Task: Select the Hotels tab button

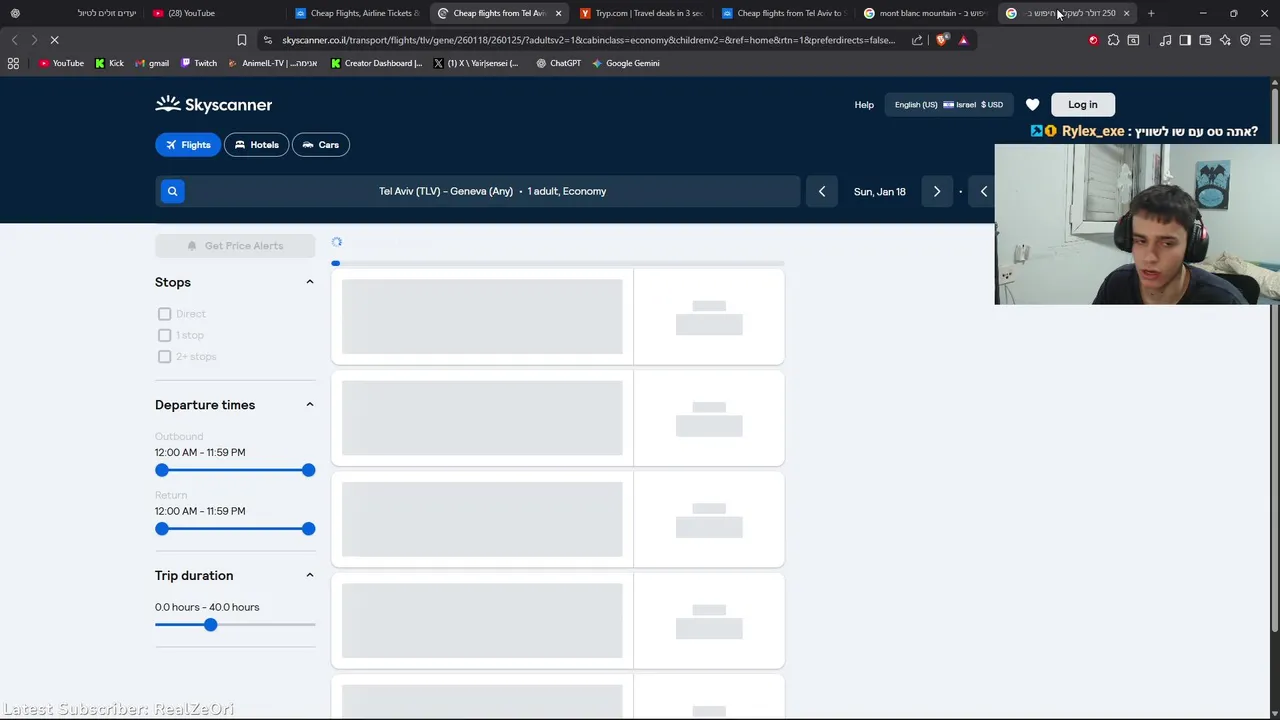Action: pyautogui.click(x=256, y=145)
